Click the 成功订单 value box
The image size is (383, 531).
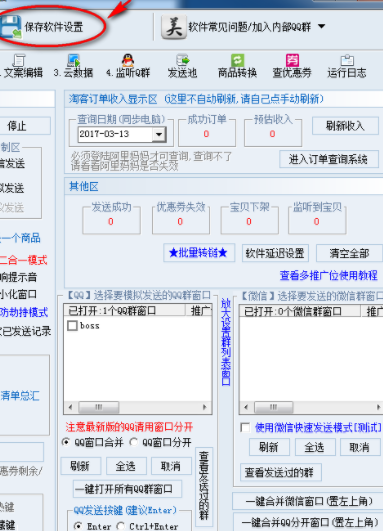pos(207,134)
